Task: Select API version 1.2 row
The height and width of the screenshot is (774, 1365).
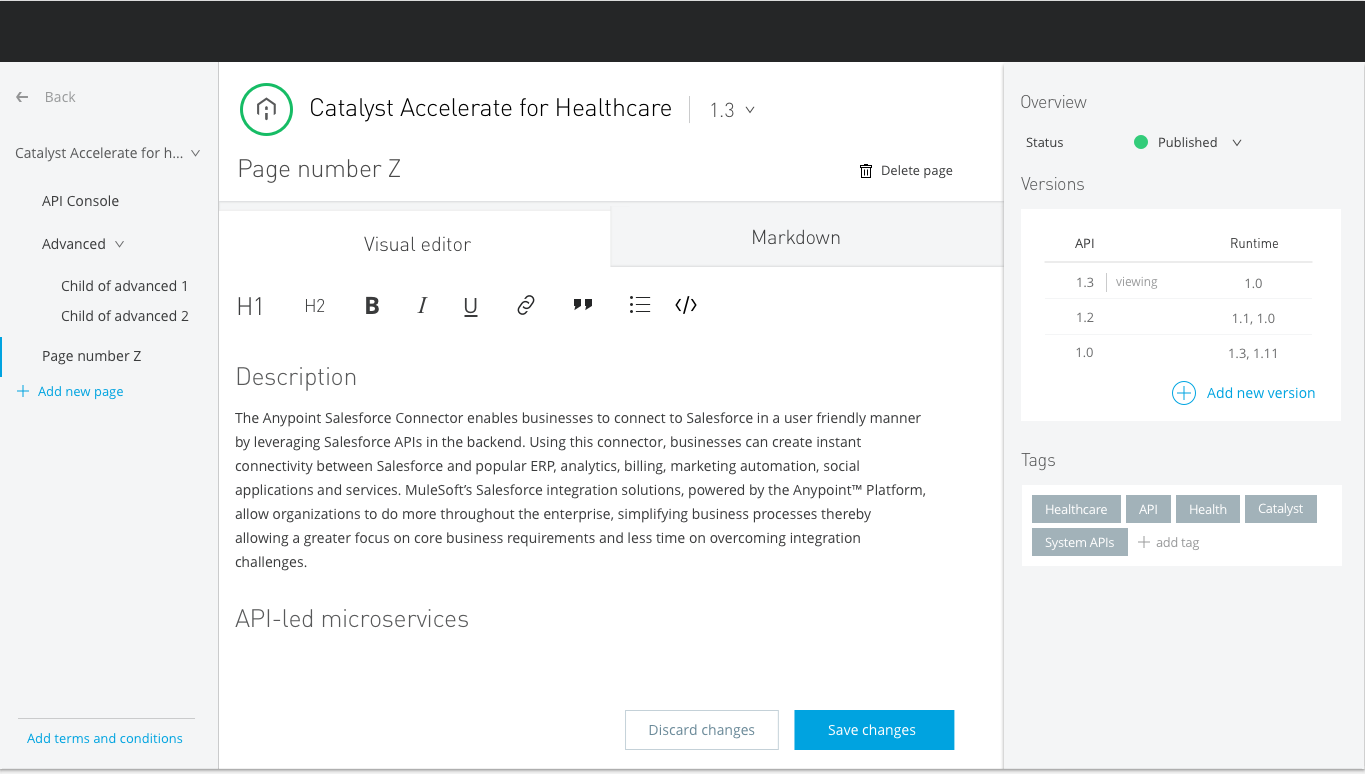Action: pyautogui.click(x=1178, y=317)
